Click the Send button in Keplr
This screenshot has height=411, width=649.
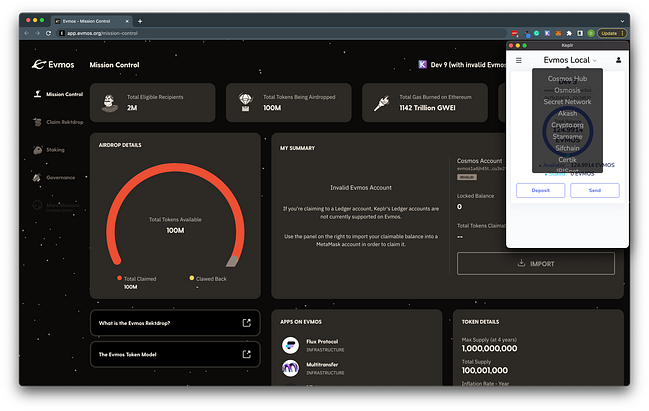pos(595,190)
